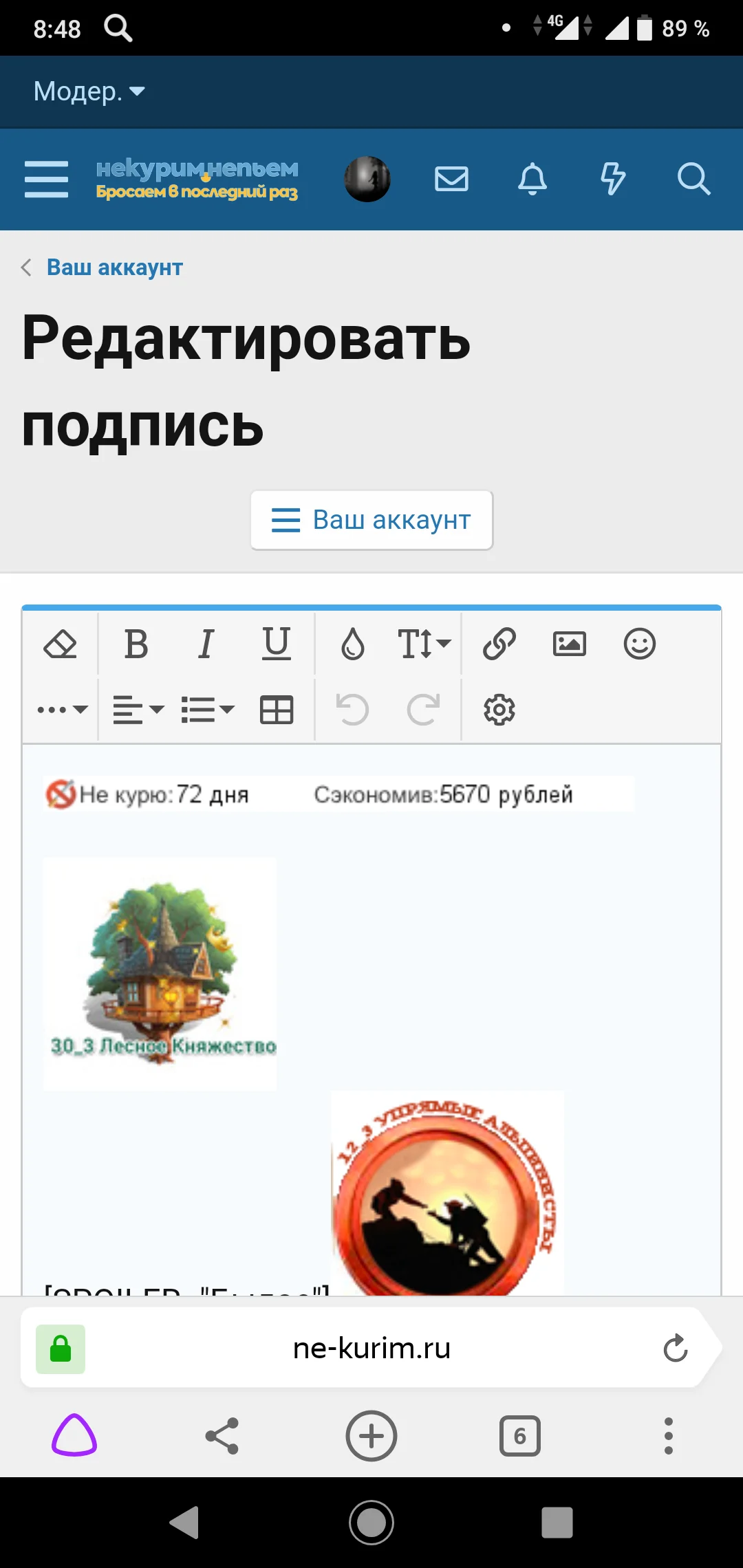Image resolution: width=743 pixels, height=1568 pixels.
Task: Undo the last editor change
Action: (x=353, y=710)
